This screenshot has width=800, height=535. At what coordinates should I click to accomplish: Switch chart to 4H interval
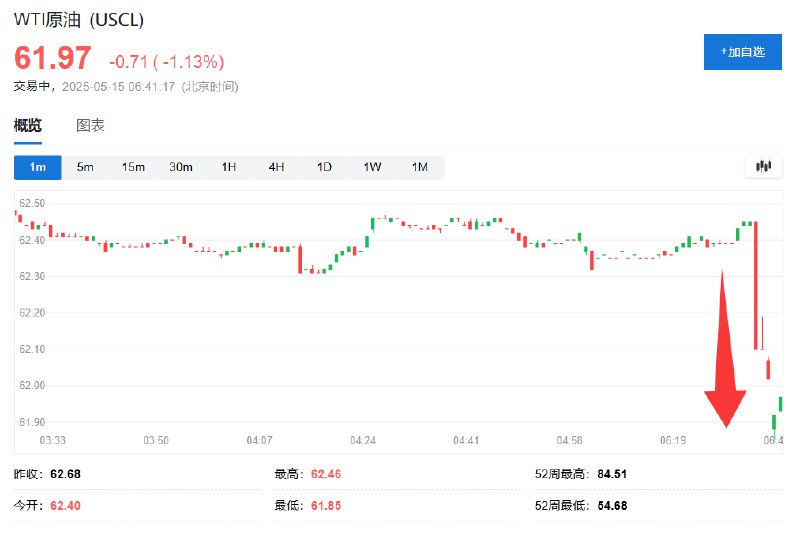(277, 167)
